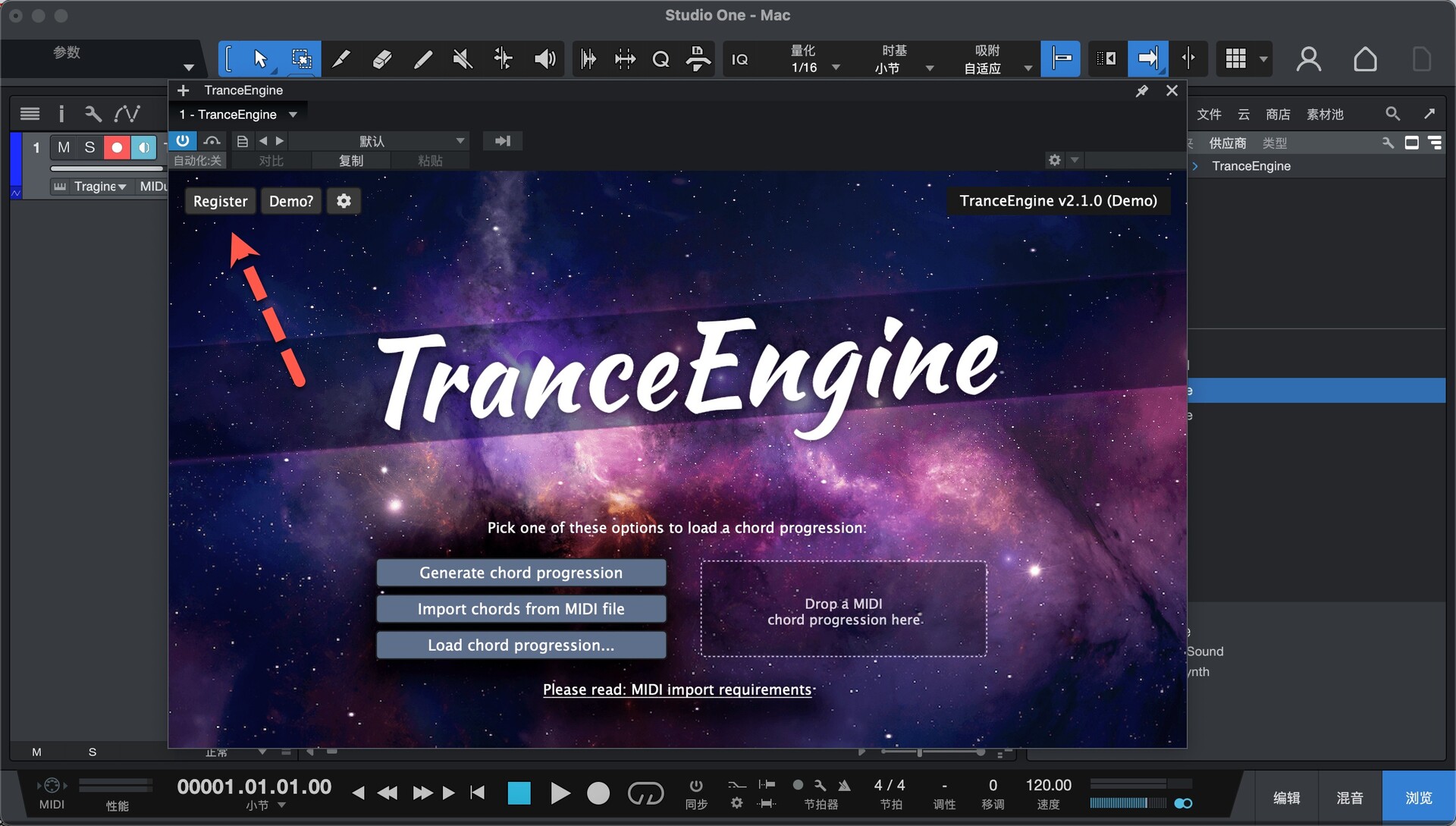Screen dimensions: 1456x826
Task: Toggle the IQ input quantize button
Action: click(x=739, y=59)
